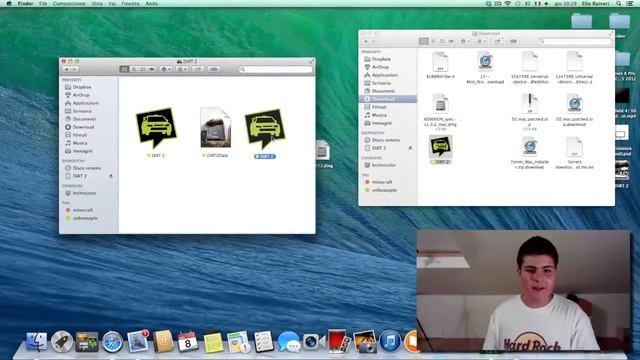
Task: Open Aiuto menu in menu bar
Action: click(x=151, y=3)
